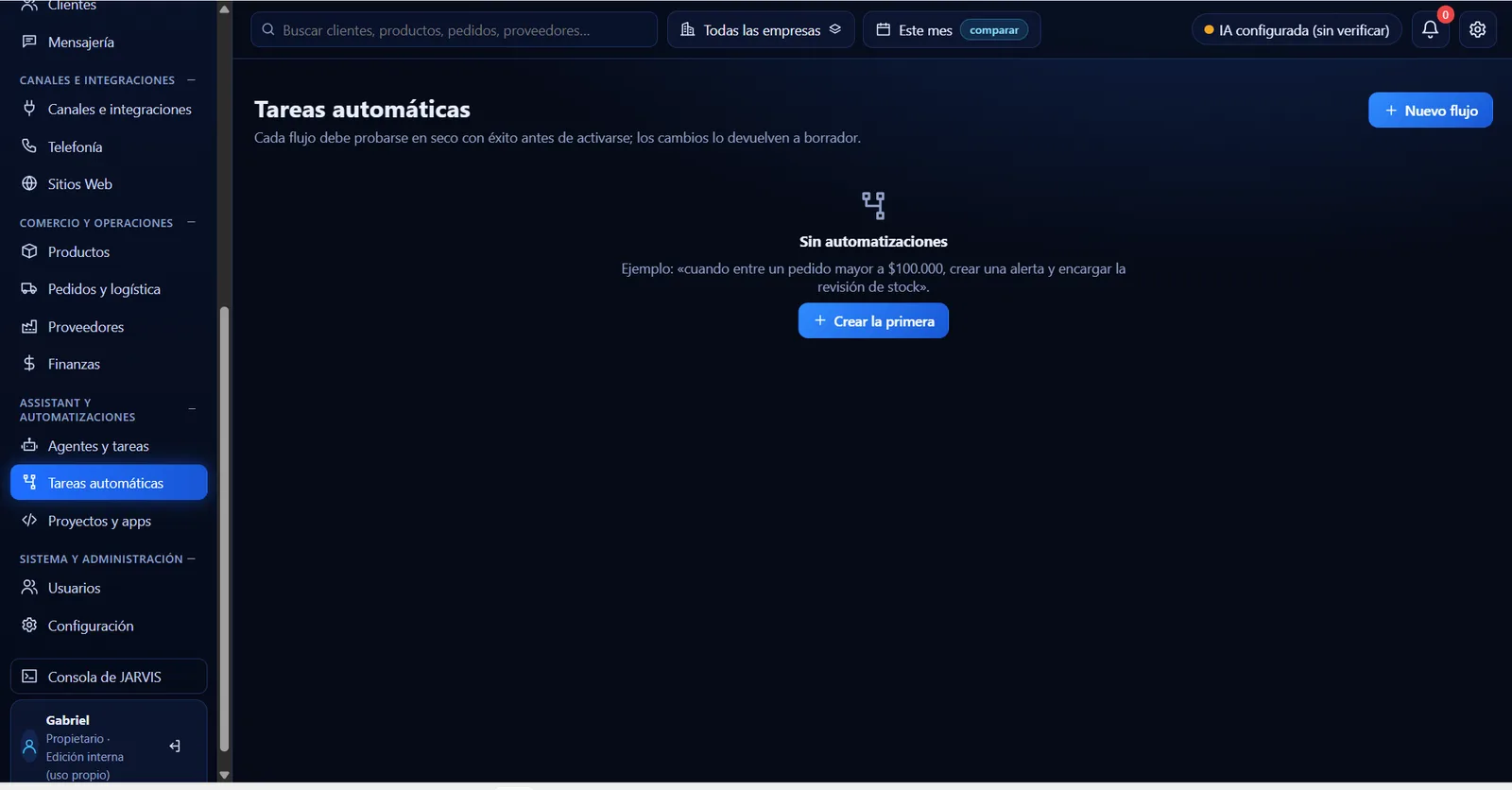Click the Nuevo flujo button
The width and height of the screenshot is (1512, 790).
coord(1430,110)
